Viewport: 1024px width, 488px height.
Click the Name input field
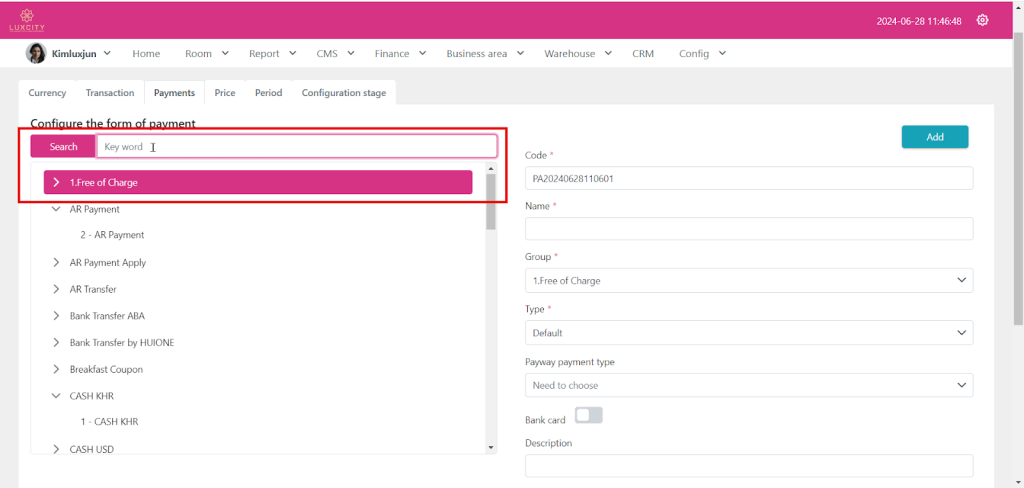coord(748,229)
